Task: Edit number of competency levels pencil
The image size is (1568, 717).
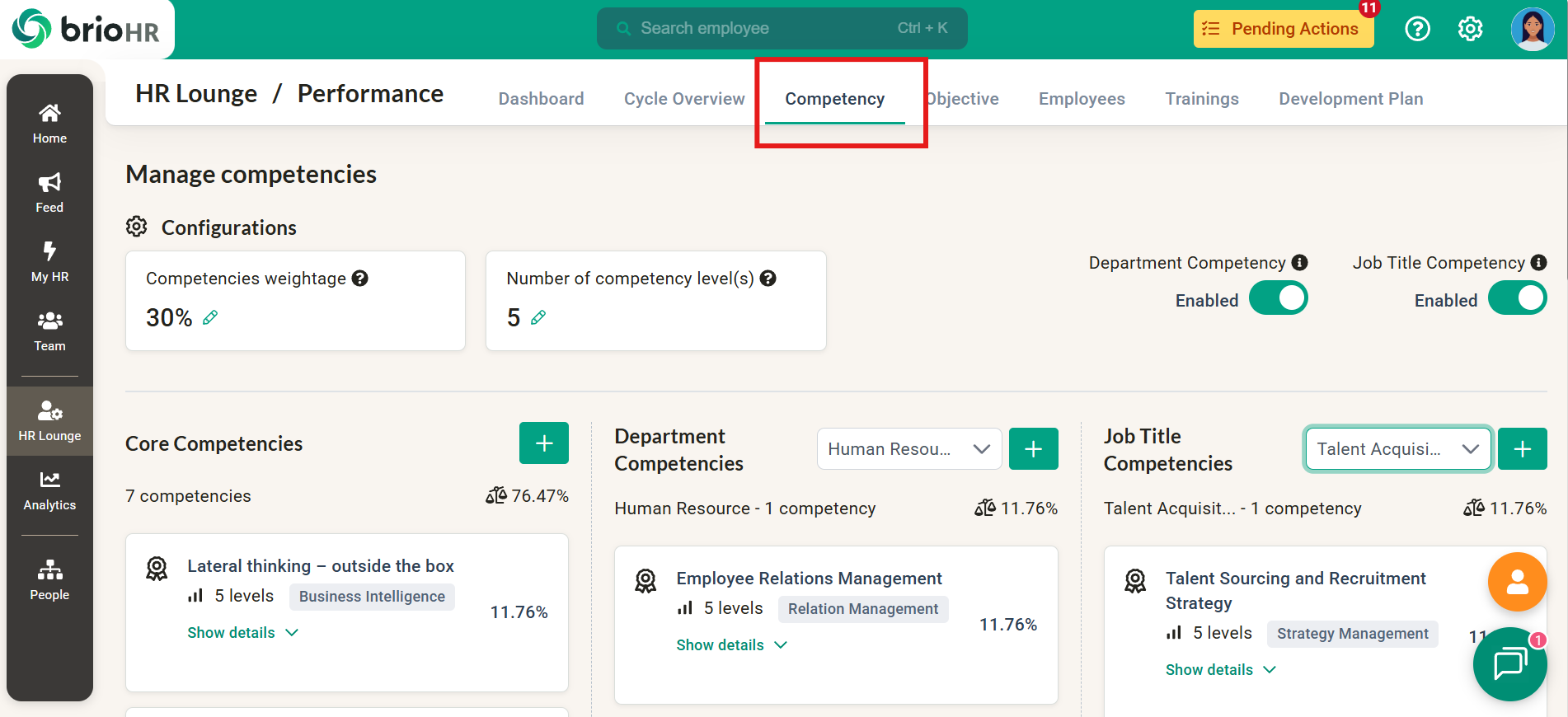Action: 538,317
